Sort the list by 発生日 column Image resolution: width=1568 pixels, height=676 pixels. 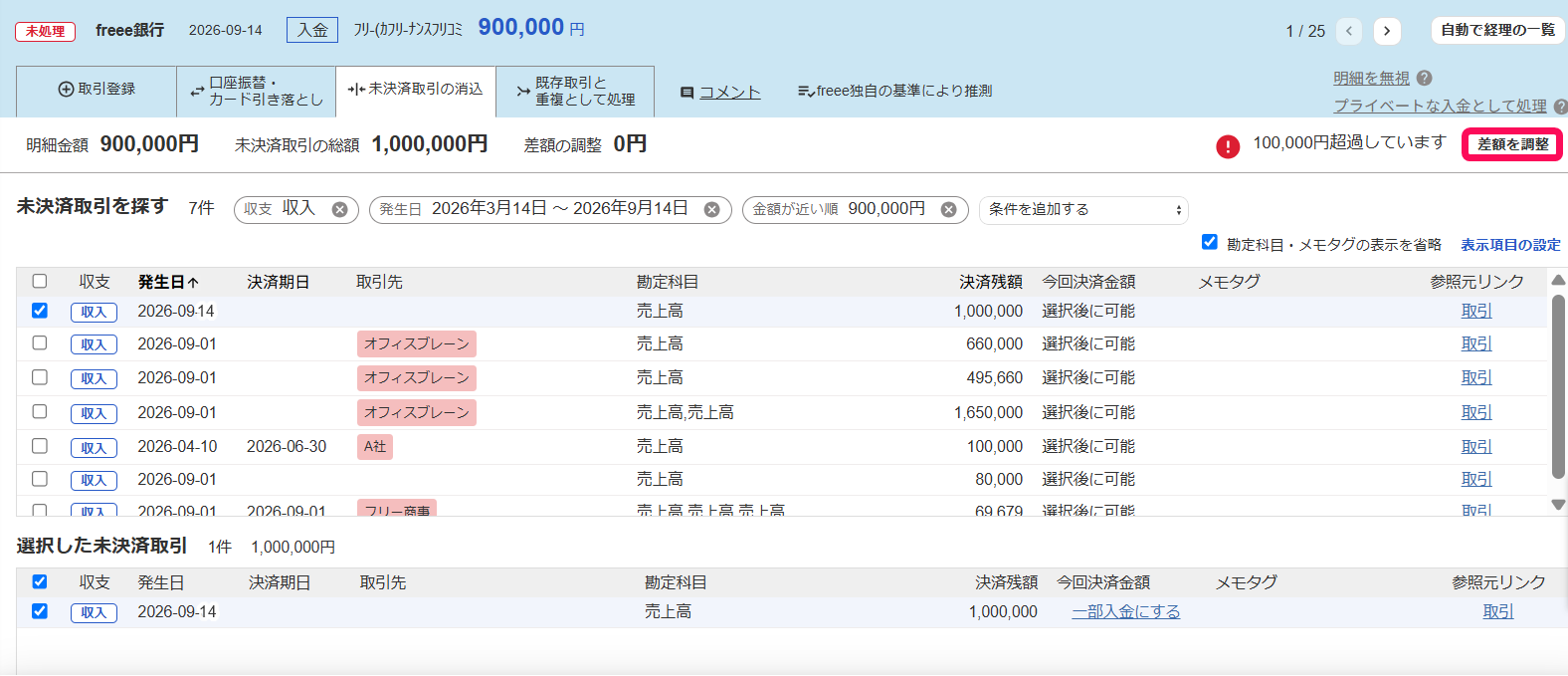coord(168,282)
